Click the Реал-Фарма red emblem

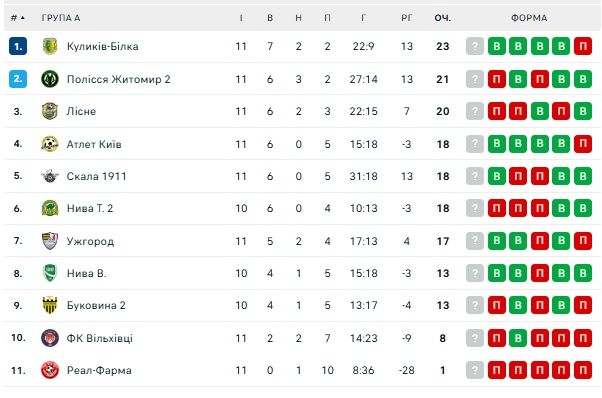[50, 370]
